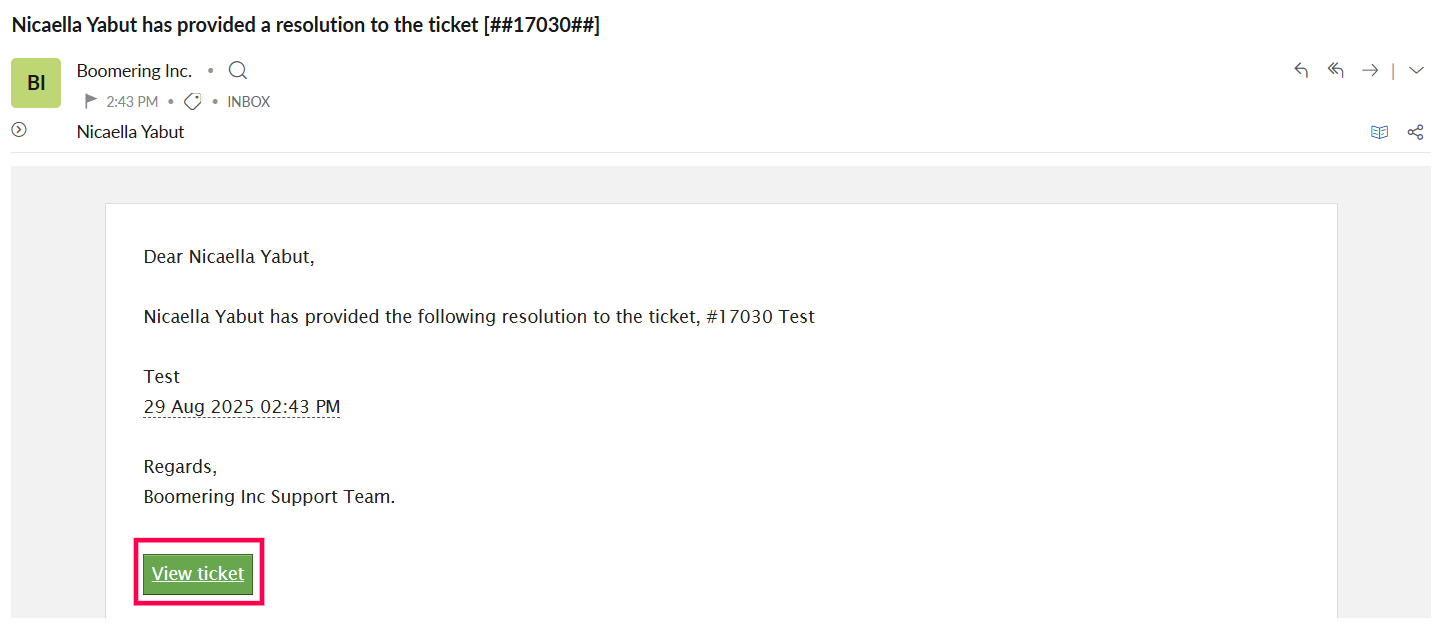
Task: Click the Boomering Inc. sender name
Action: 134,71
